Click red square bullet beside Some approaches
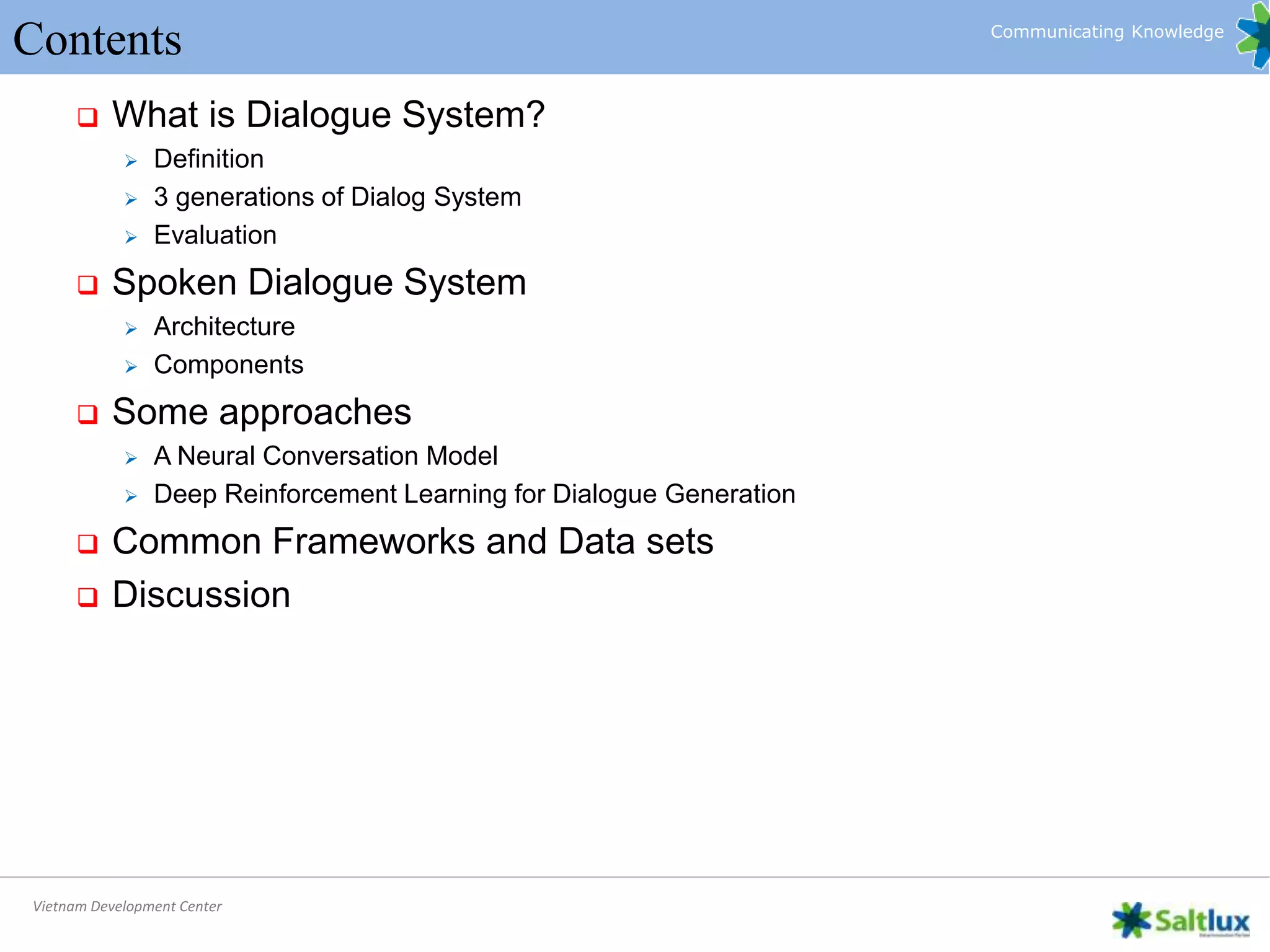 click(x=87, y=414)
